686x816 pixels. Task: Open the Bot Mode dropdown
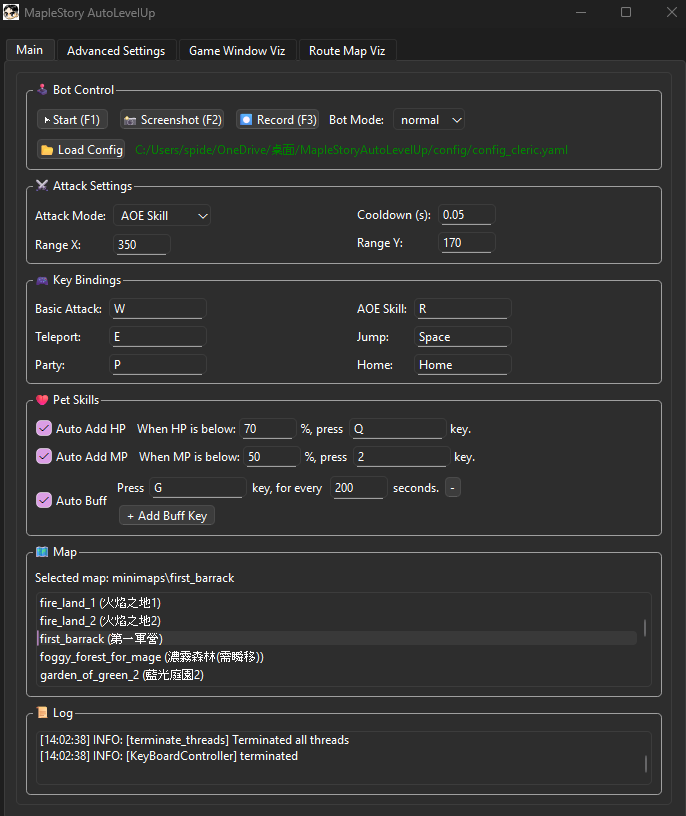(428, 120)
